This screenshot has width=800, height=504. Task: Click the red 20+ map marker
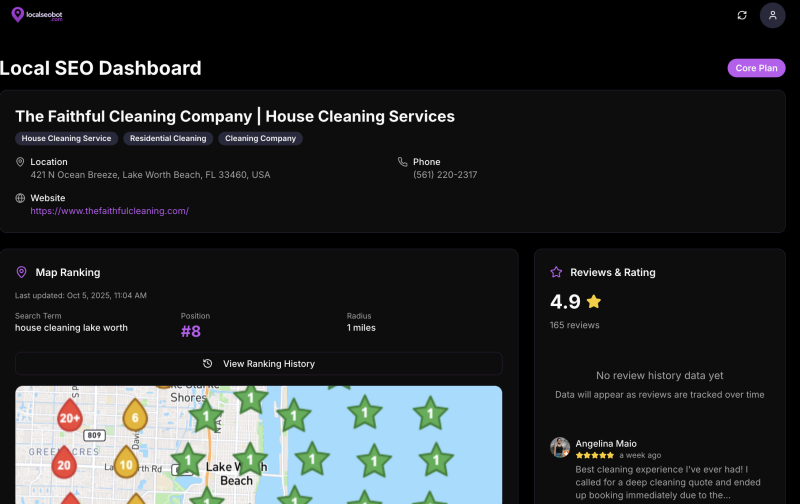[x=70, y=418]
